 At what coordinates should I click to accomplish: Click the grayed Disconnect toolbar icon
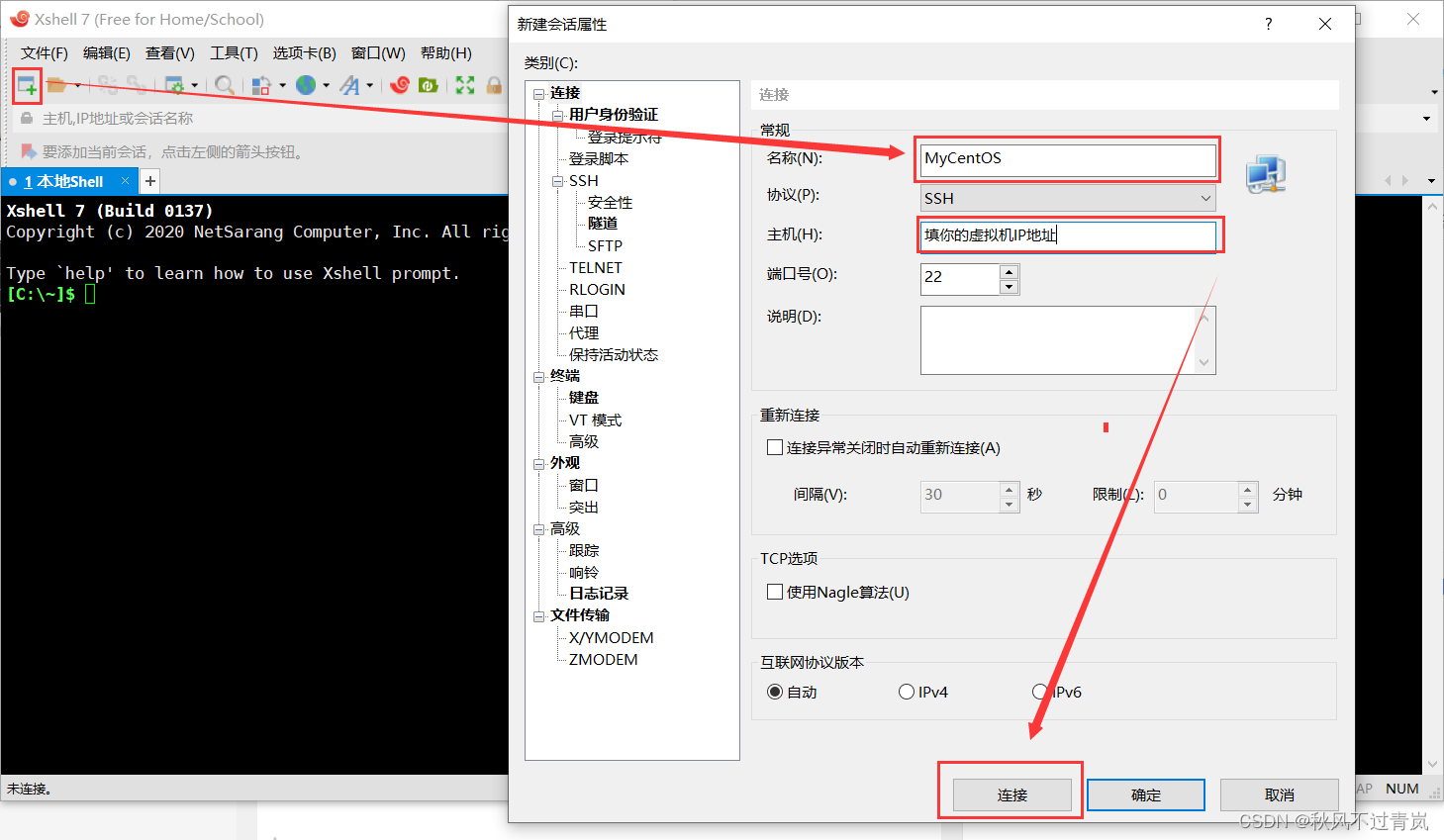point(107,85)
